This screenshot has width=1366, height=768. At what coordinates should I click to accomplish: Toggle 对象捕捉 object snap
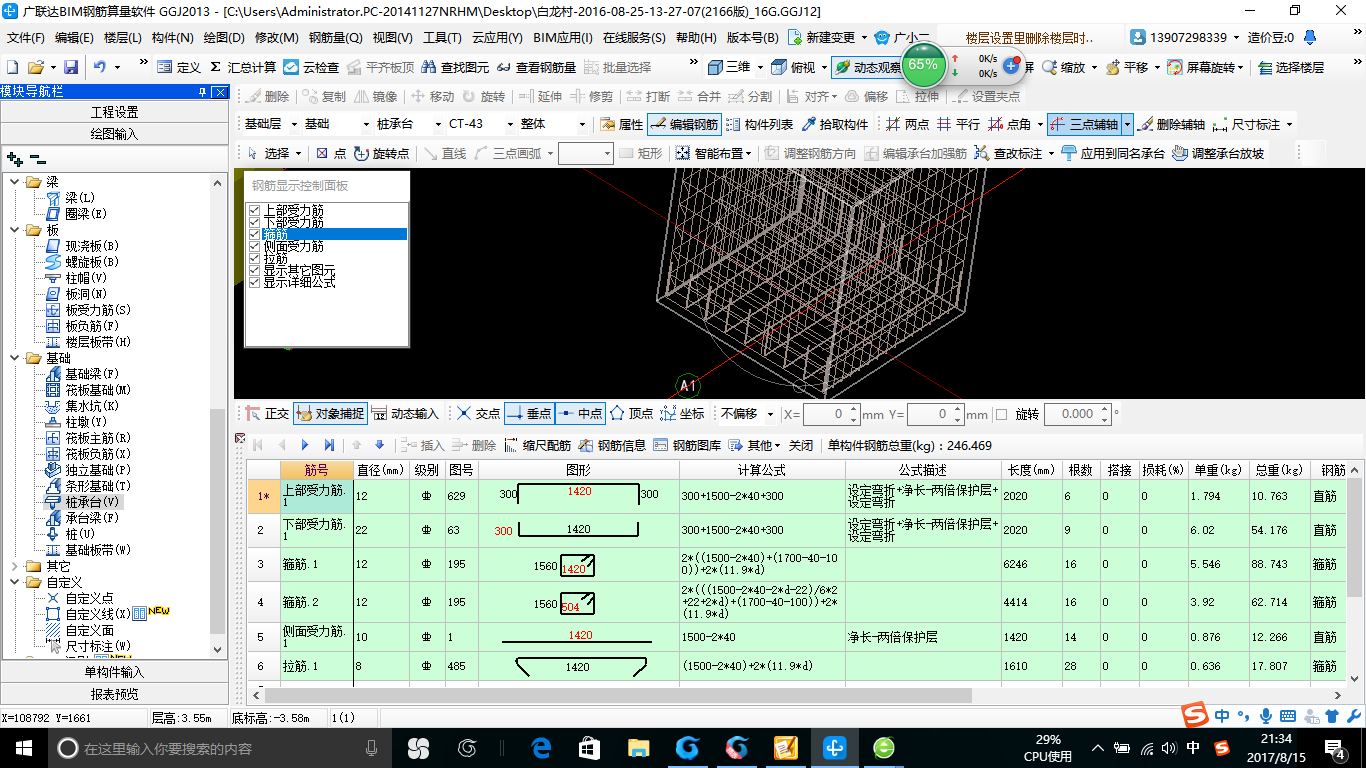[x=330, y=414]
